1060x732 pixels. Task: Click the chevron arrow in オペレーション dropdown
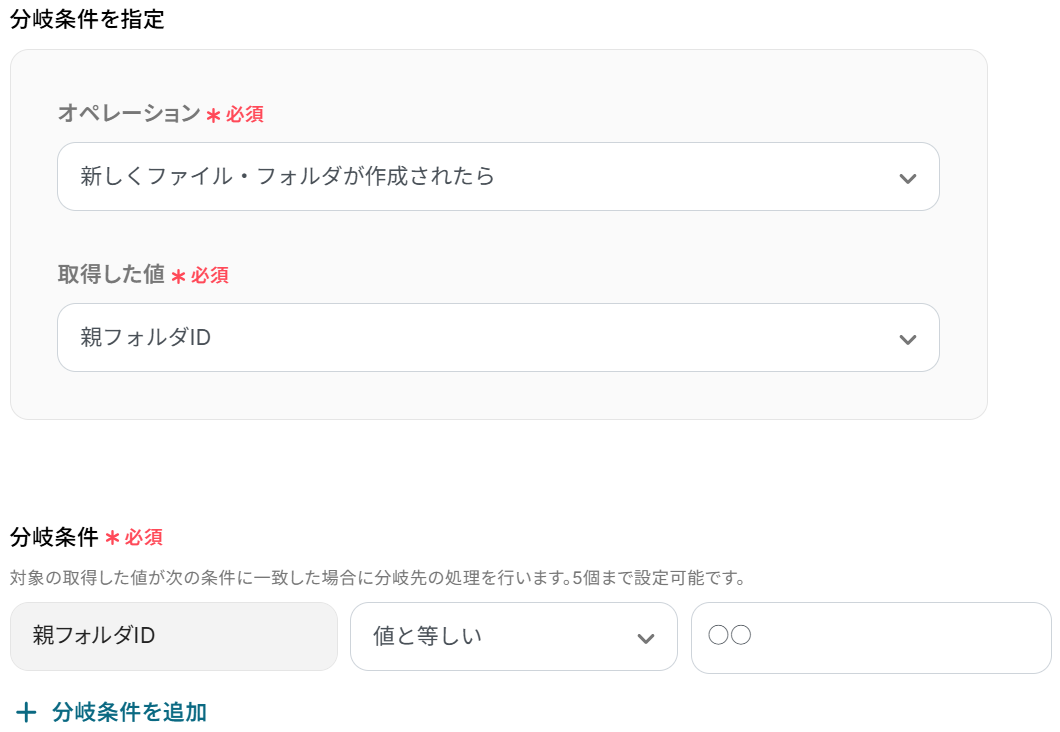click(907, 178)
